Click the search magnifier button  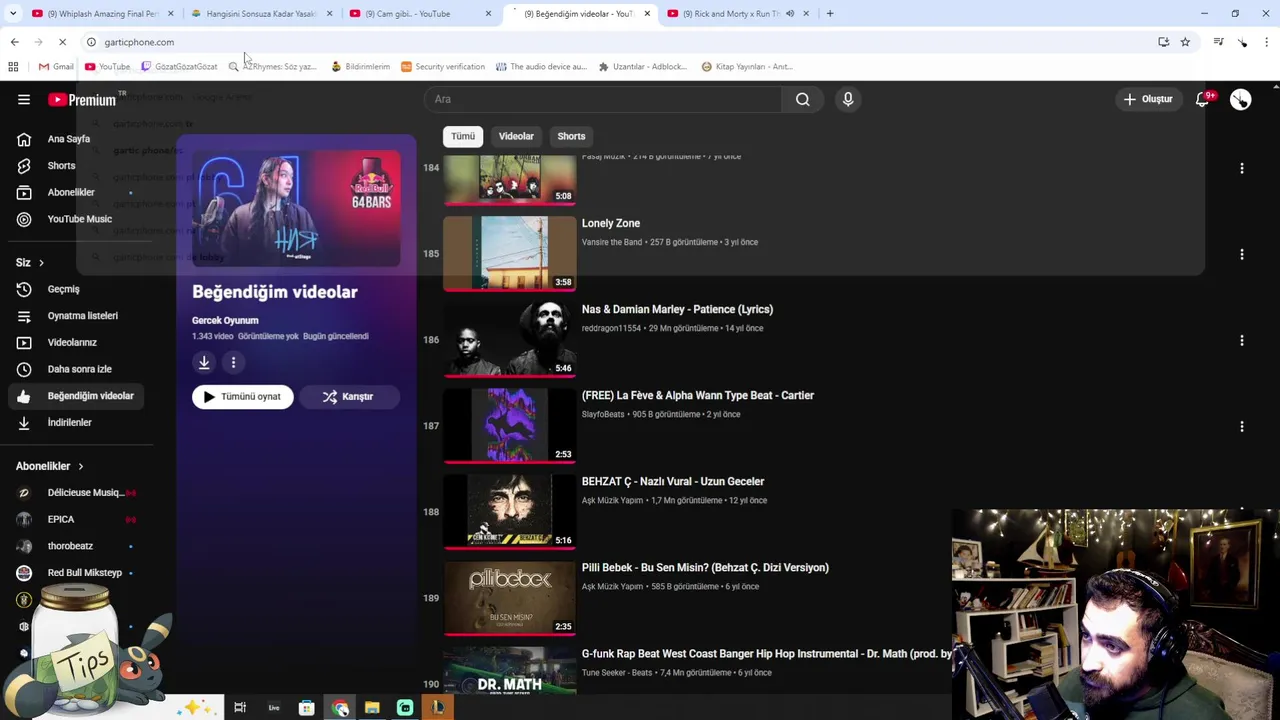pyautogui.click(x=802, y=99)
